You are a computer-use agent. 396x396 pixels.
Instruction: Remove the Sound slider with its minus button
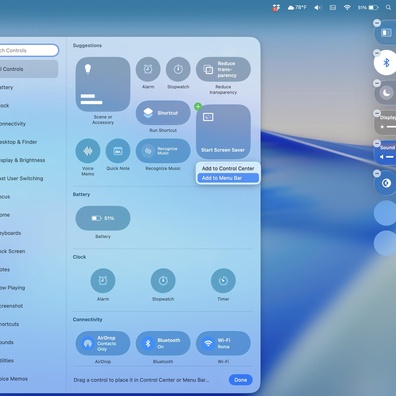(377, 143)
